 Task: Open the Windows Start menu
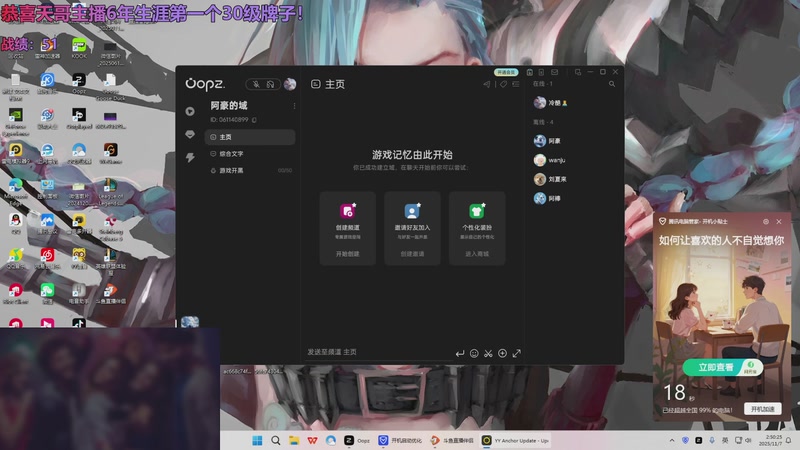pyautogui.click(x=257, y=440)
